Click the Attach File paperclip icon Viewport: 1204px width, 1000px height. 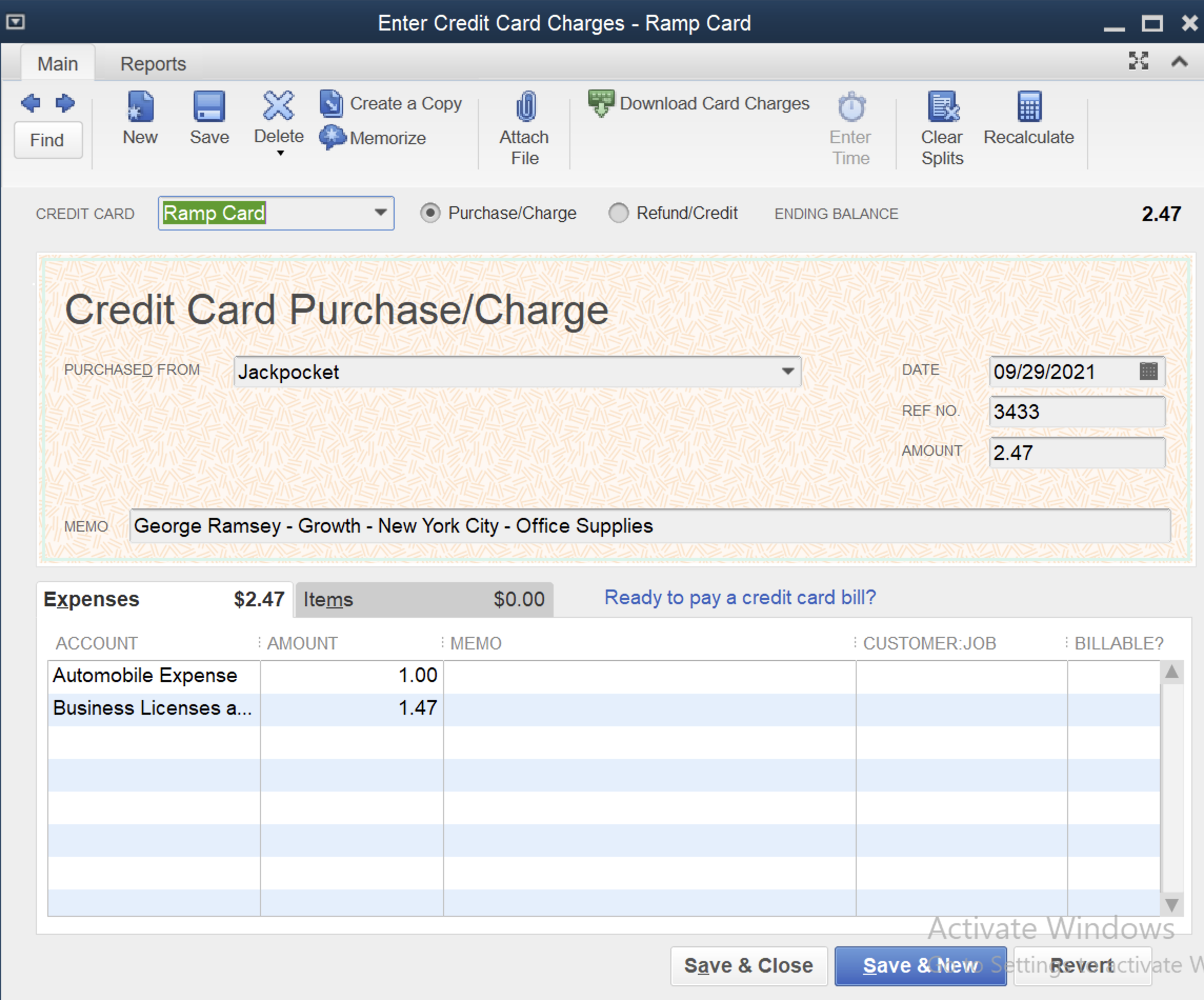click(x=525, y=107)
